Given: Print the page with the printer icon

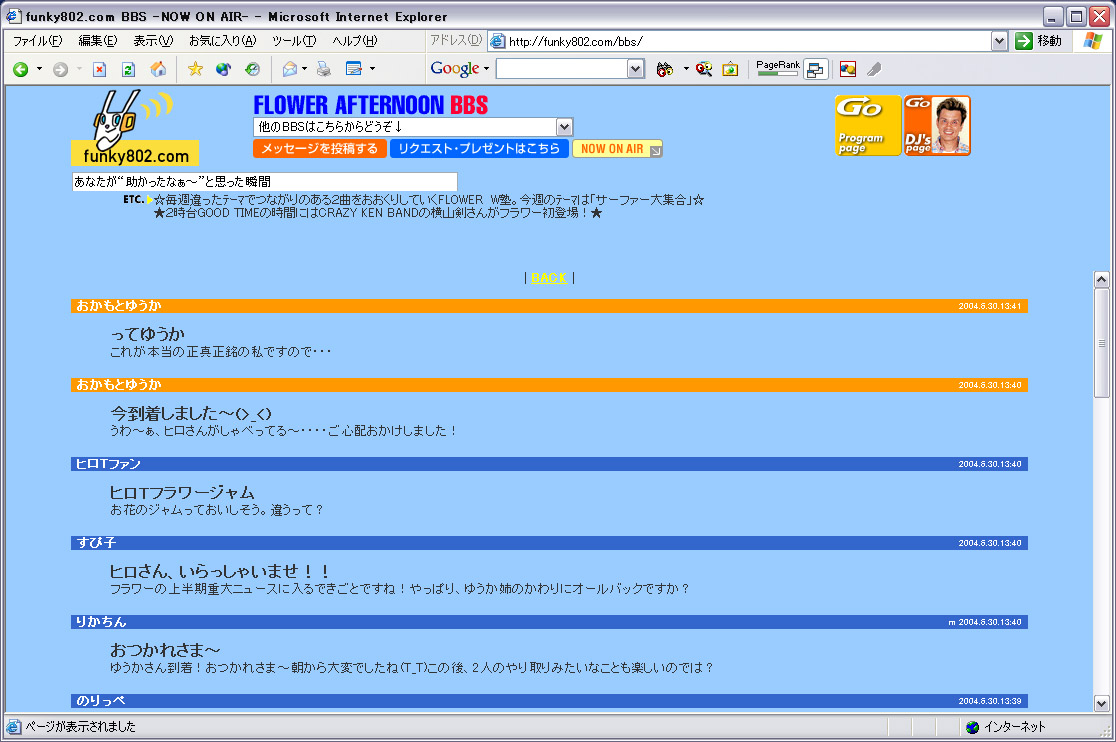Looking at the screenshot, I should tap(323, 69).
